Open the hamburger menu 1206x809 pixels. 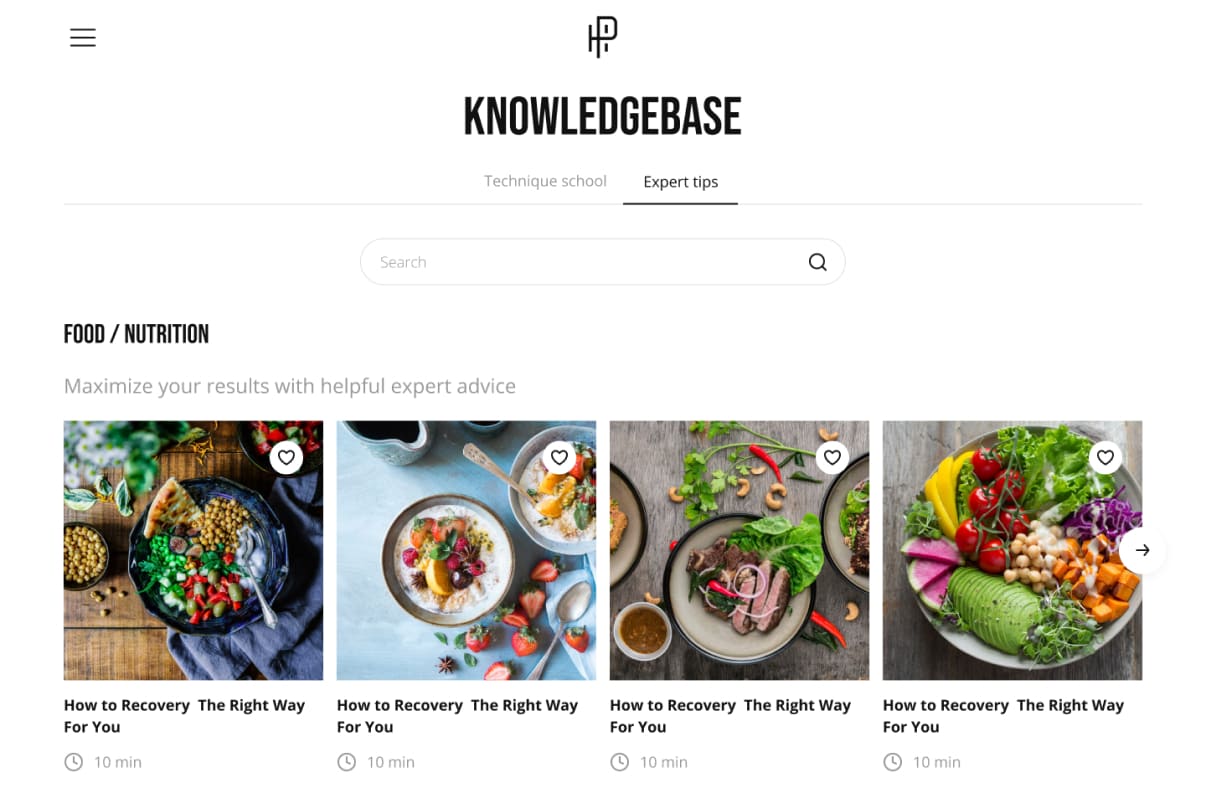(83, 38)
